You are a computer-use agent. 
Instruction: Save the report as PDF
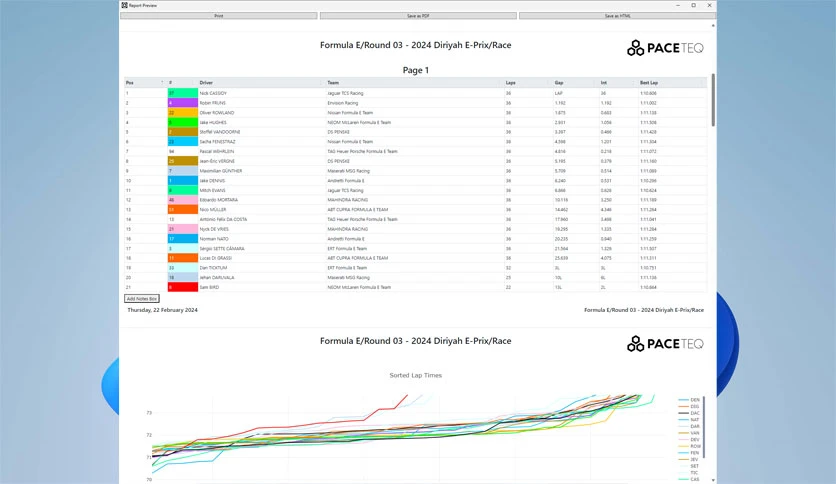tap(418, 16)
